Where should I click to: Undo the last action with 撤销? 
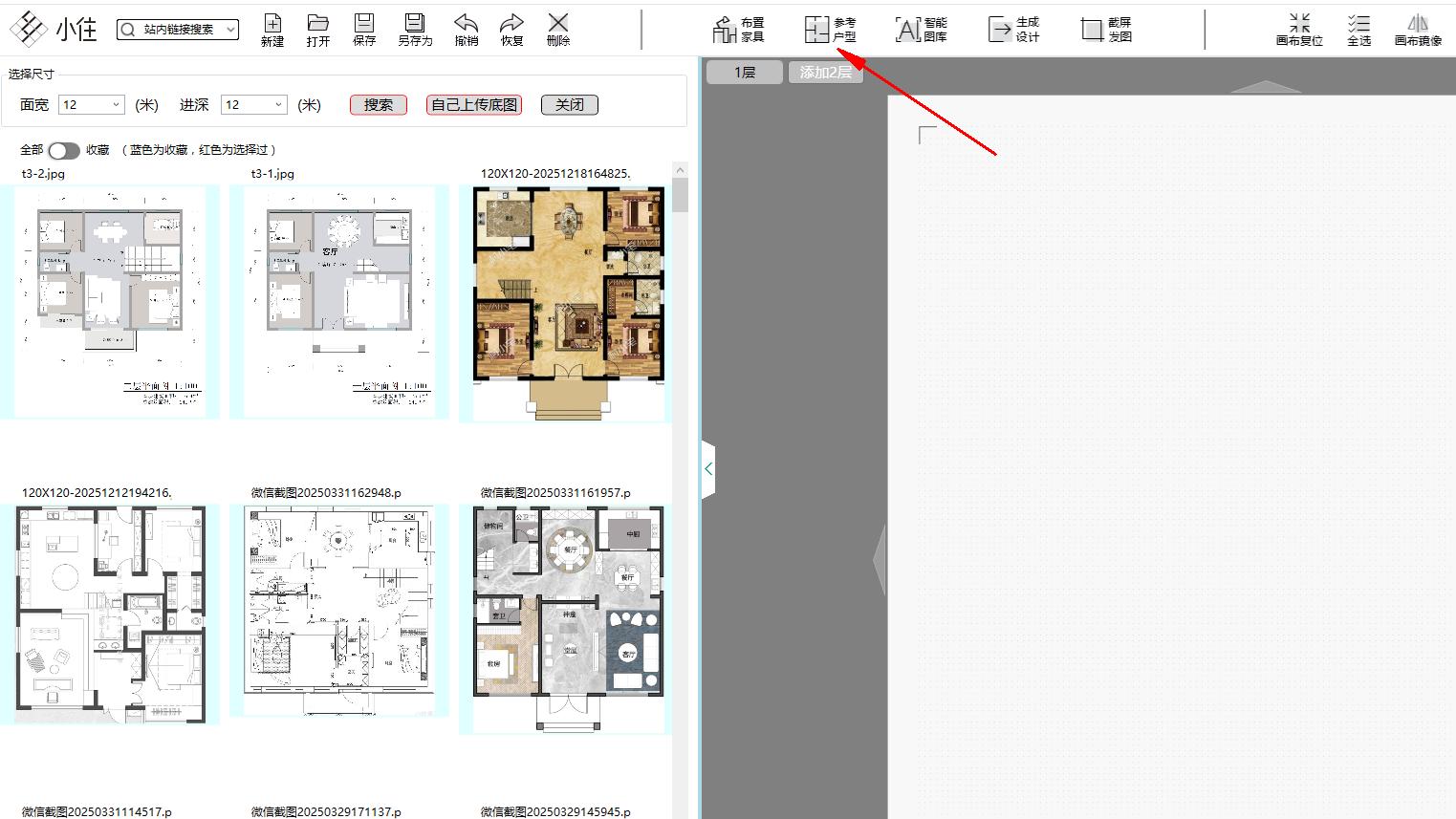click(466, 29)
